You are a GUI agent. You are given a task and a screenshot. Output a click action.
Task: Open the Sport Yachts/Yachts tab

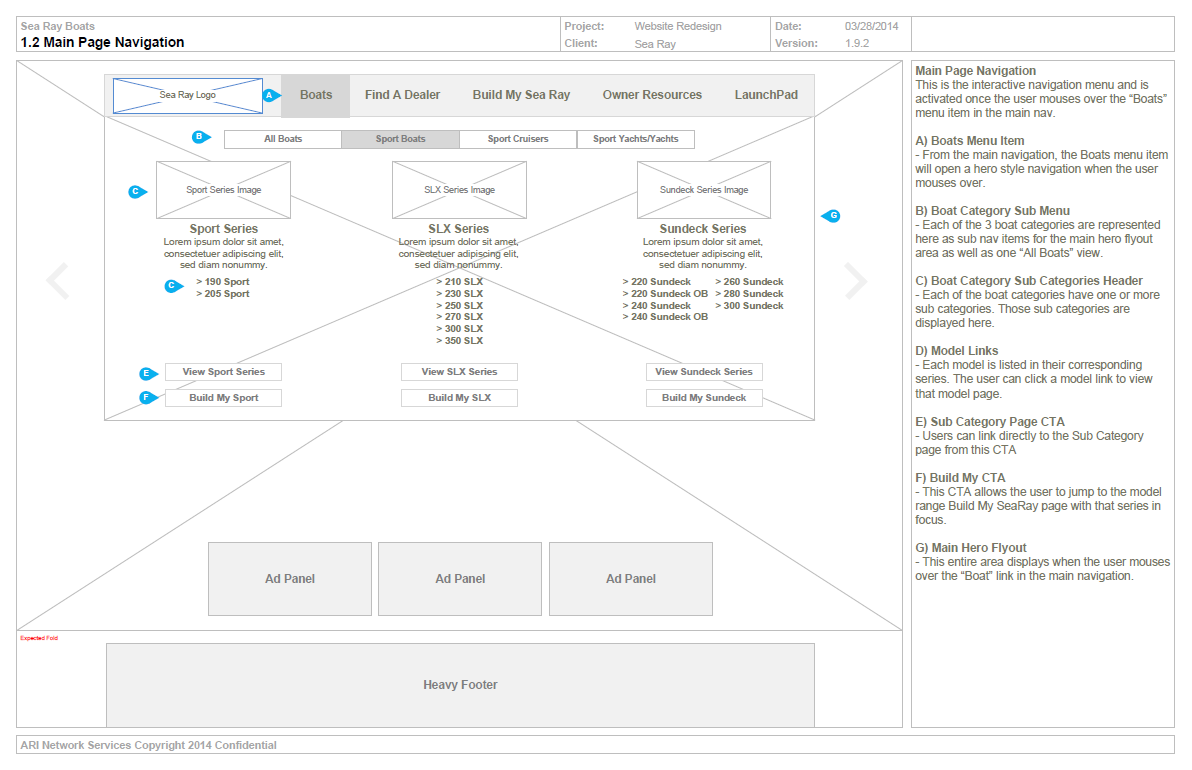[636, 139]
